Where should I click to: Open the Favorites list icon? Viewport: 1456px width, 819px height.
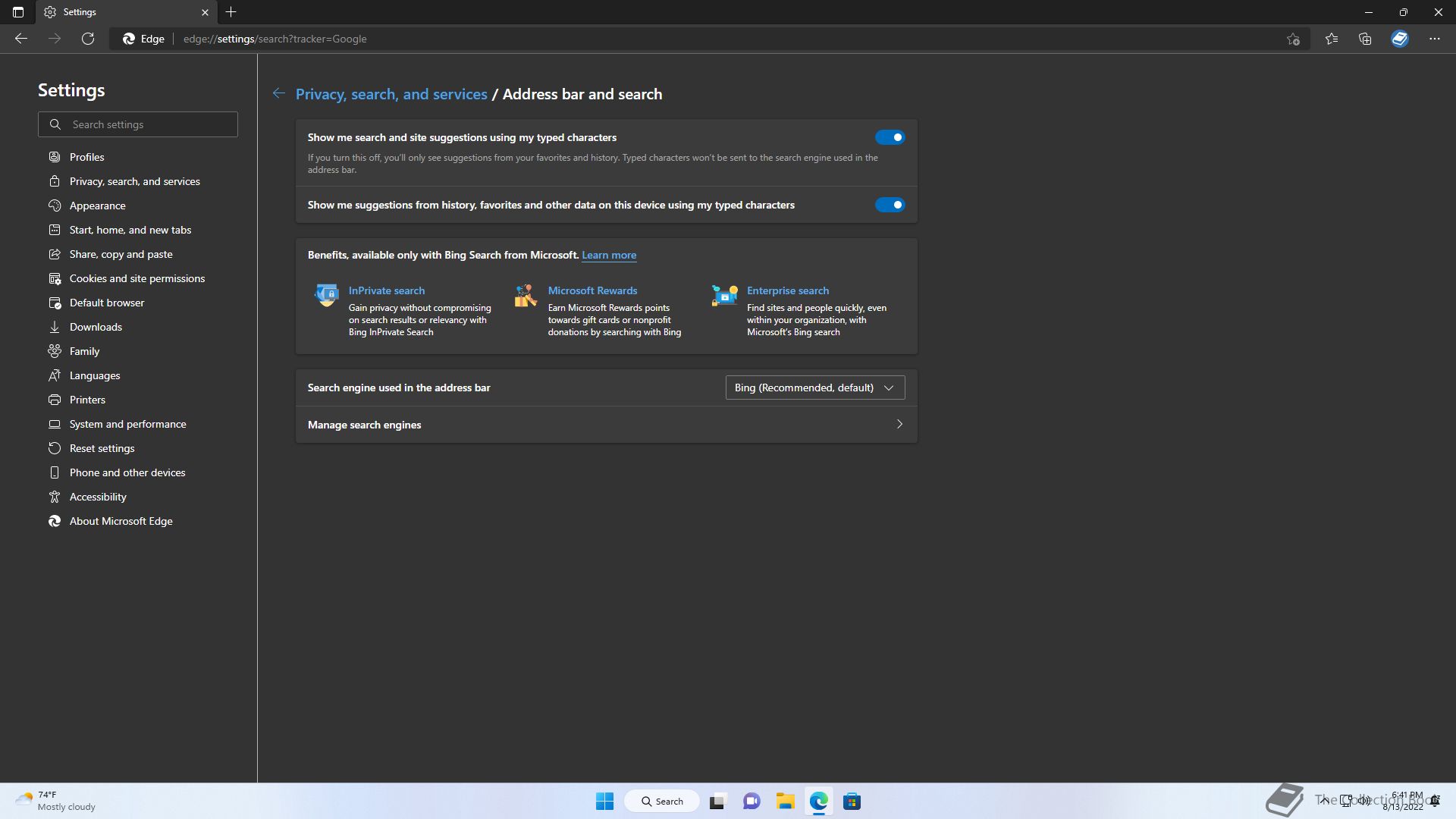[1332, 39]
